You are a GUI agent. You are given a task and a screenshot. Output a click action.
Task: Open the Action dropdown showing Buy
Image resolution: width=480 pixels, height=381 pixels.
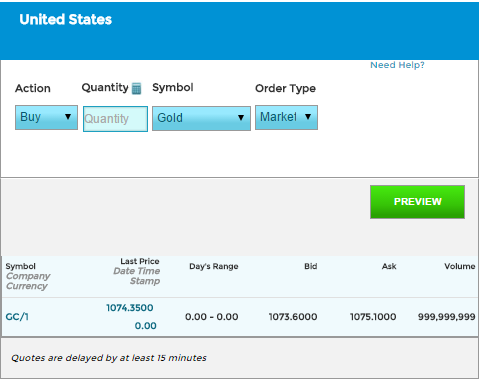46,117
